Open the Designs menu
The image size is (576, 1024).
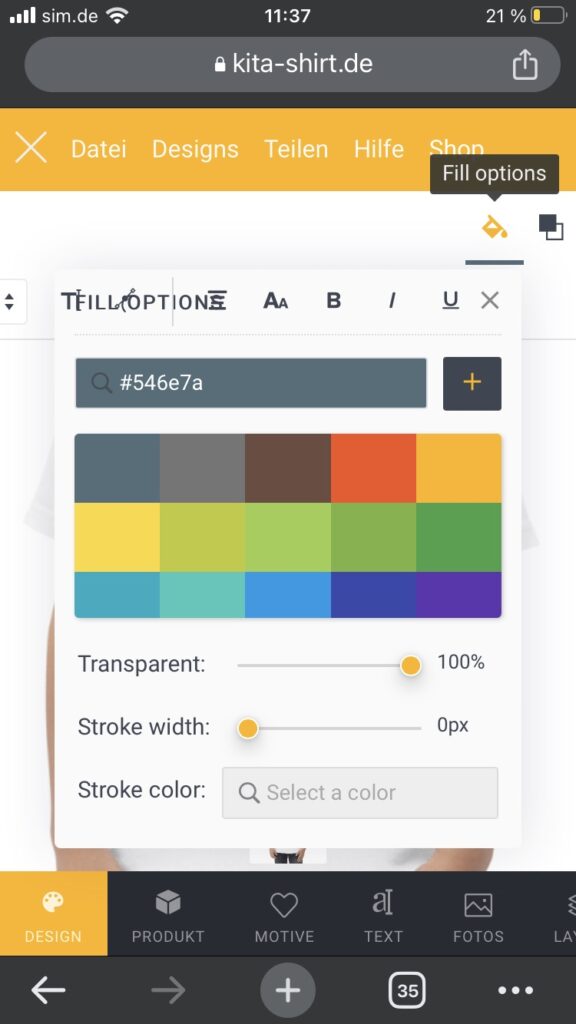(x=195, y=149)
